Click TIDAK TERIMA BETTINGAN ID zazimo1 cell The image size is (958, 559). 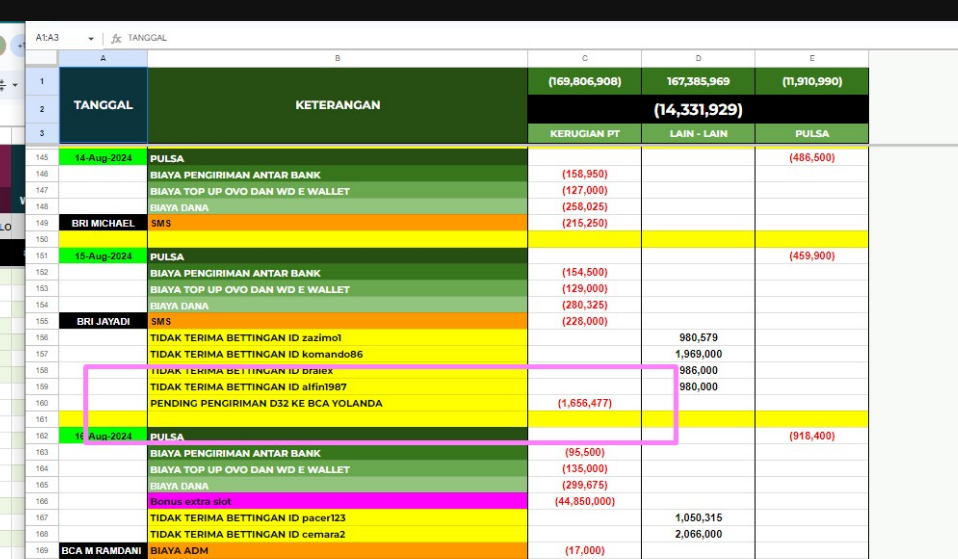pyautogui.click(x=337, y=338)
